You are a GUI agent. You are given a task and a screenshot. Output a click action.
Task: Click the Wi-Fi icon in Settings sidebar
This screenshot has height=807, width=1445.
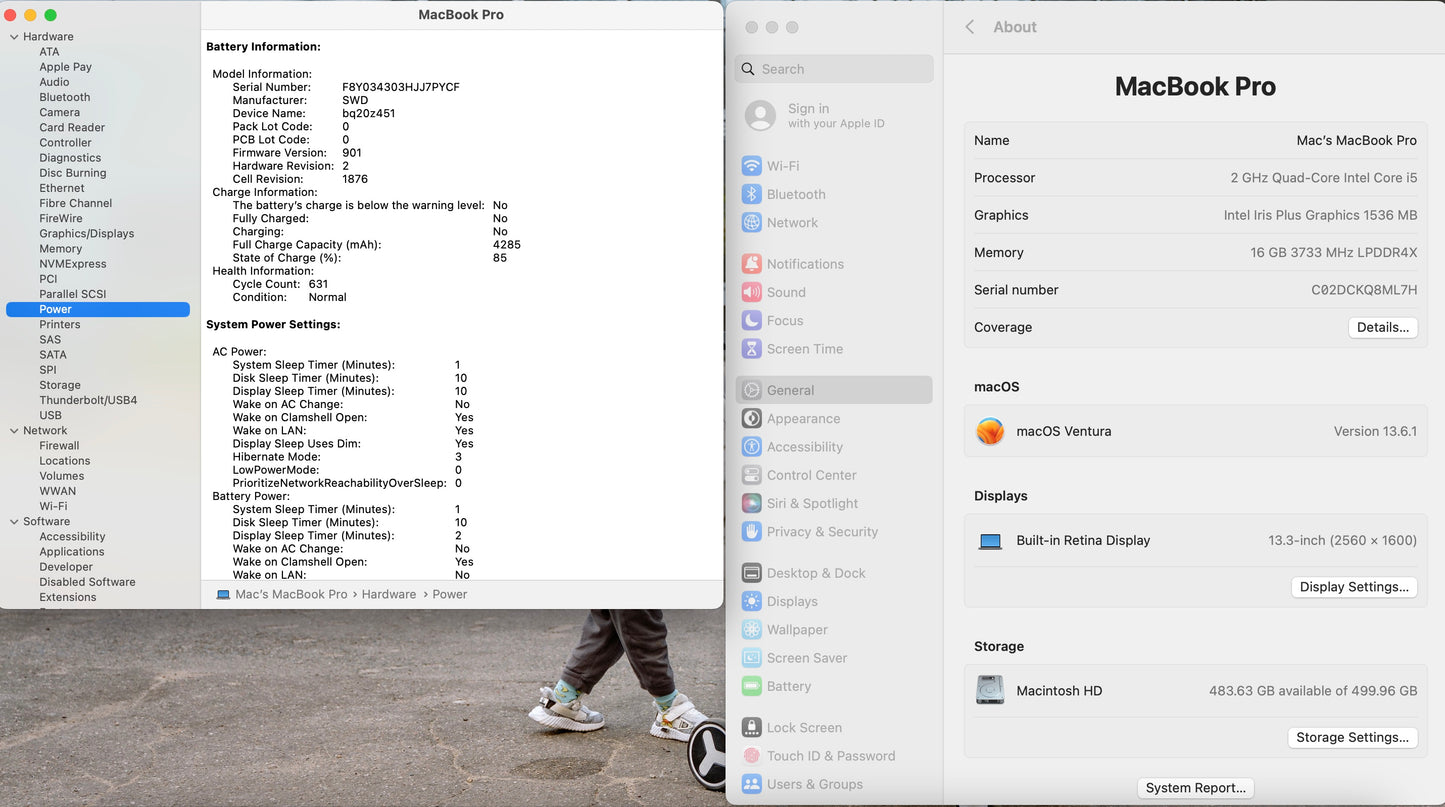coord(752,166)
